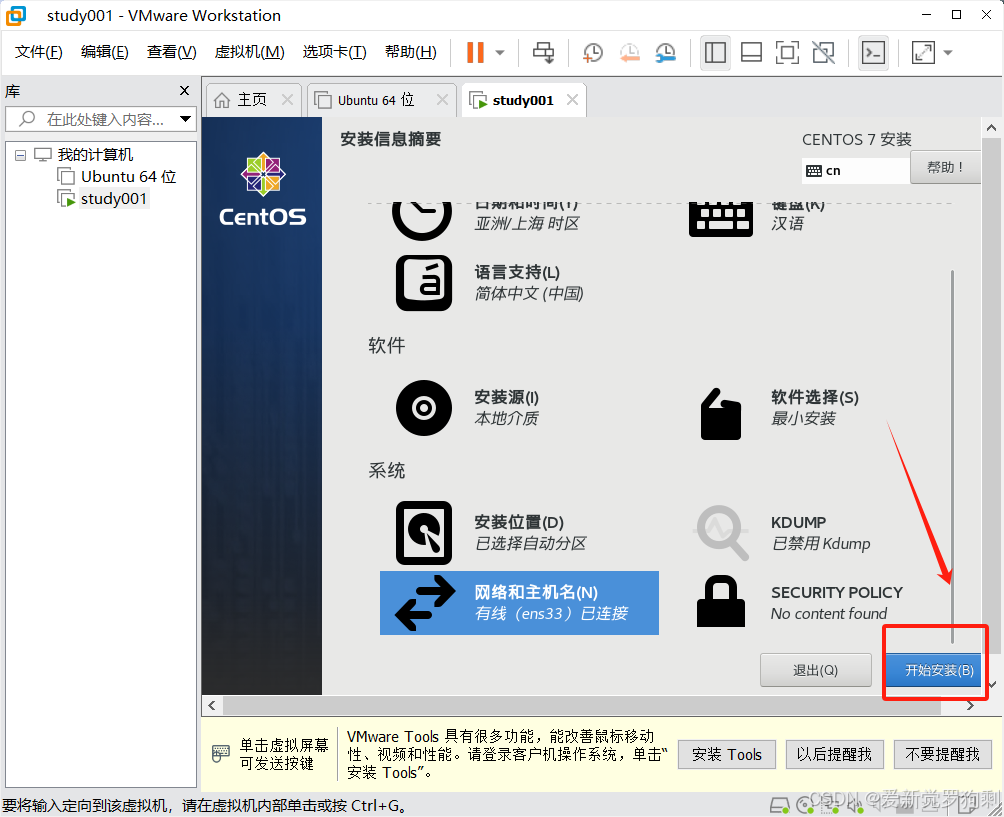The width and height of the screenshot is (1004, 817).
Task: Open the keyboard settings icon
Action: coord(720,219)
